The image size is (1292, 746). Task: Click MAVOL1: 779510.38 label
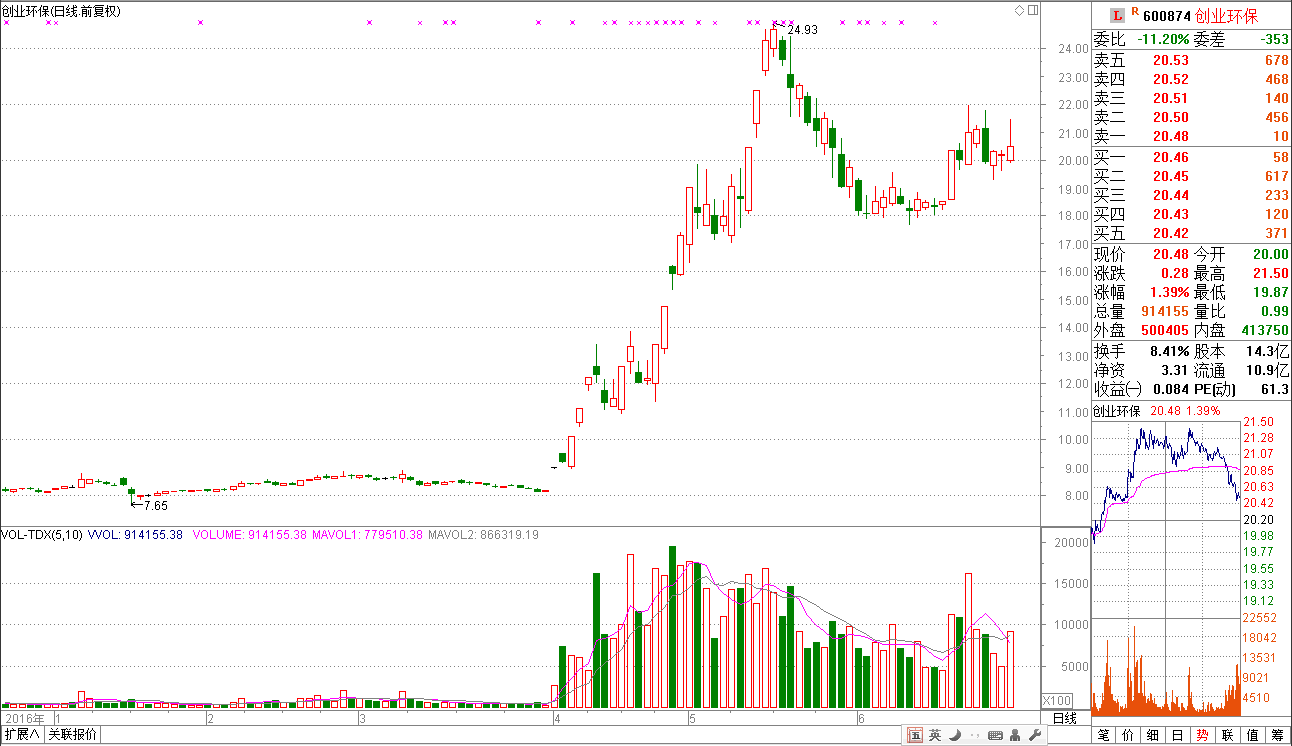367,535
